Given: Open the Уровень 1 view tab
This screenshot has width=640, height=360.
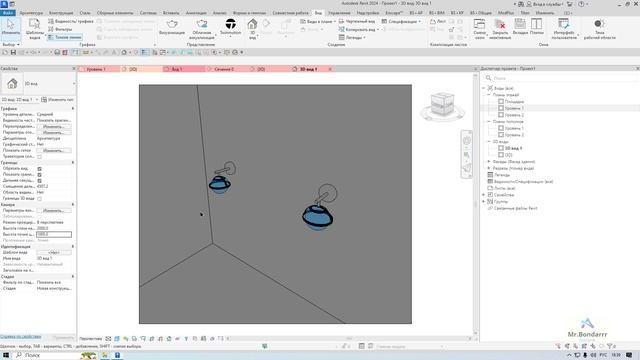Looking at the screenshot, I should coord(96,69).
